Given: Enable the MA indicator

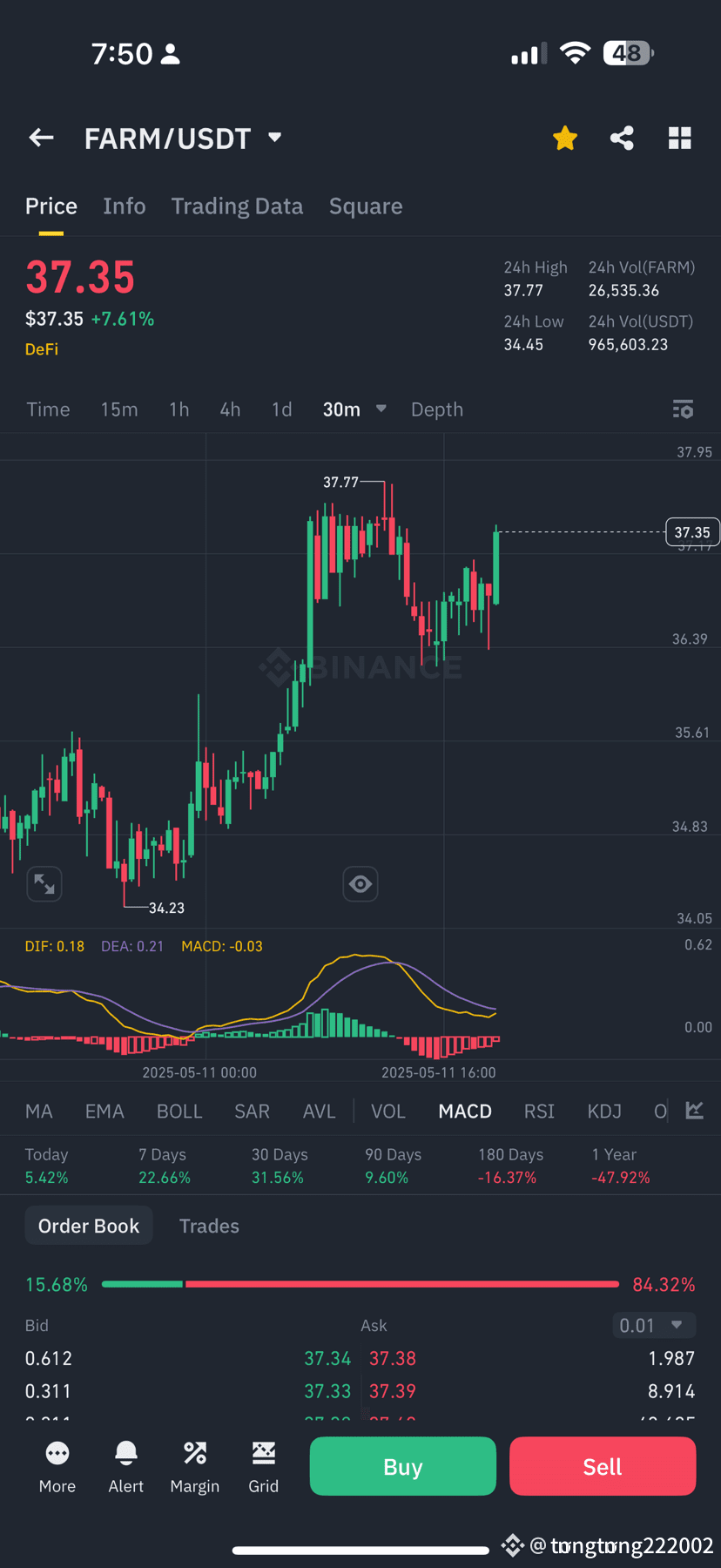Looking at the screenshot, I should (x=39, y=1112).
